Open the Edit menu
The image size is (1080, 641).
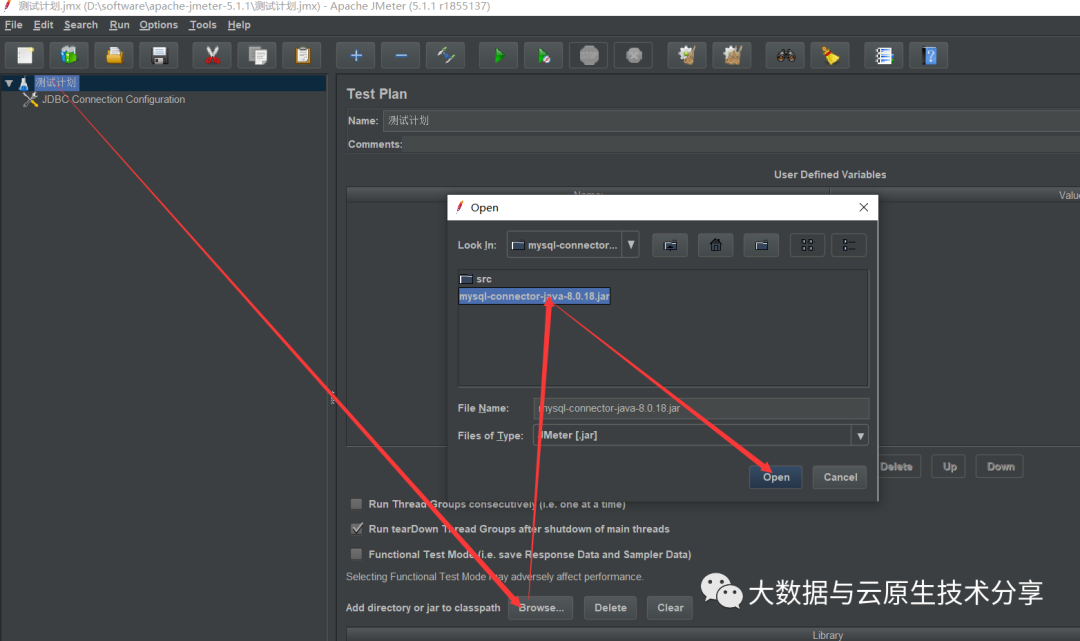point(43,25)
